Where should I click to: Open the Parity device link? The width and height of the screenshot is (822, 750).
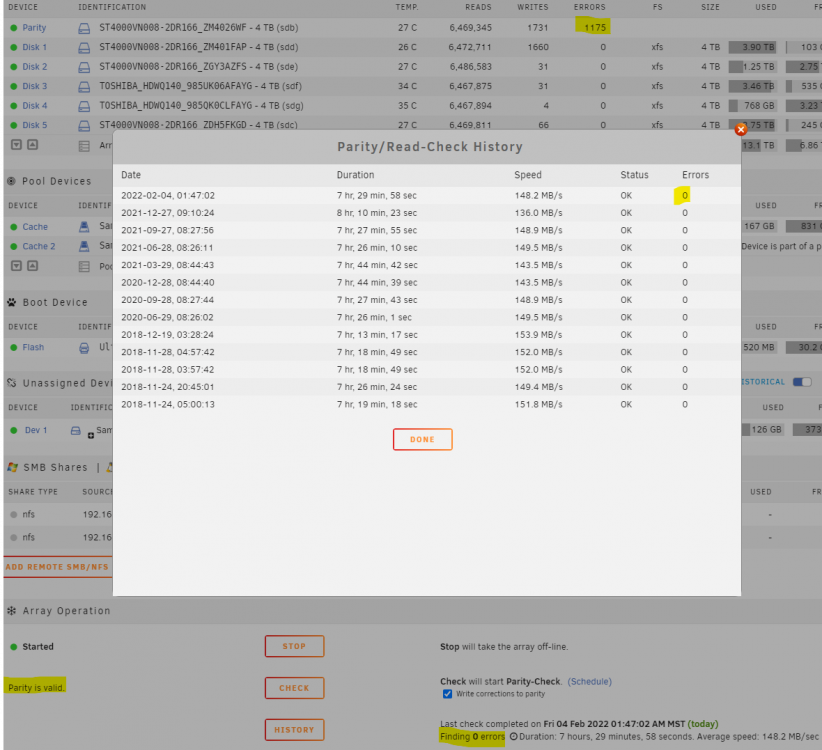[34, 28]
